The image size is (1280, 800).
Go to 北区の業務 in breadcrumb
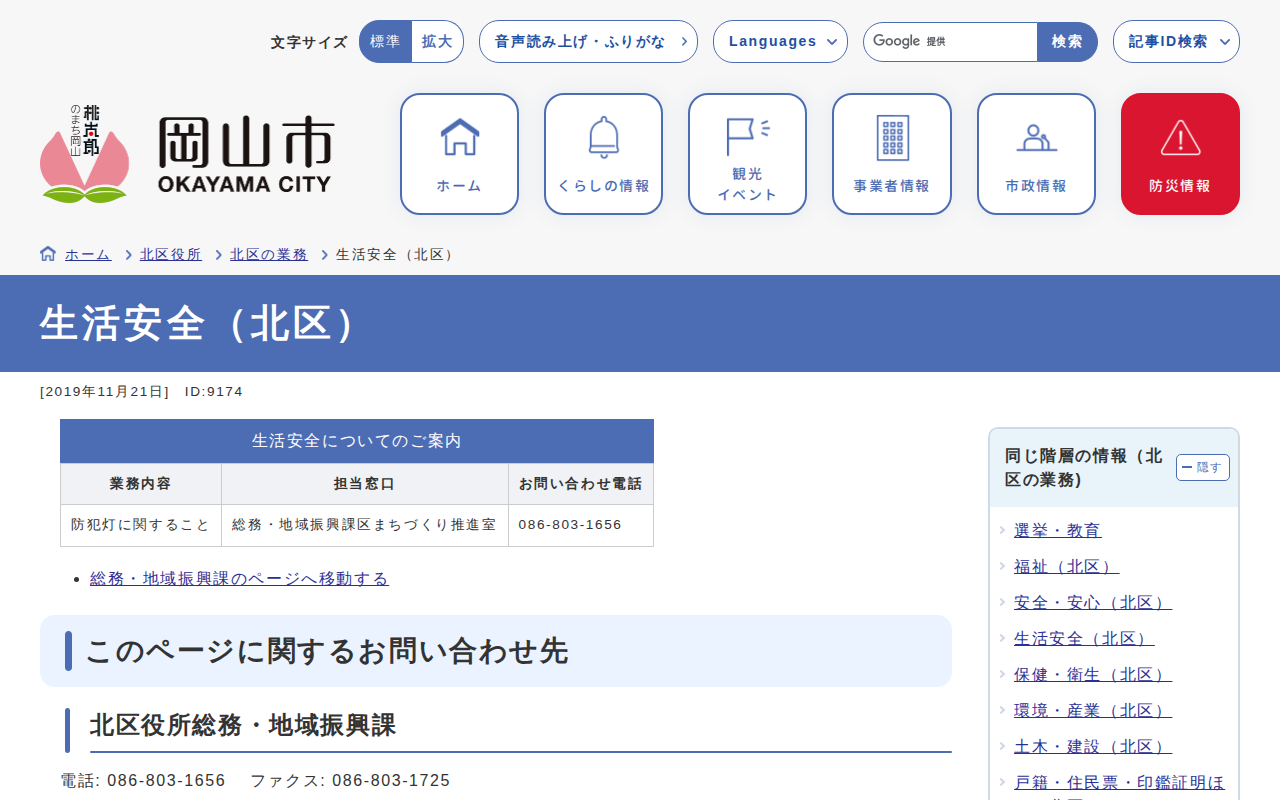pyautogui.click(x=269, y=255)
